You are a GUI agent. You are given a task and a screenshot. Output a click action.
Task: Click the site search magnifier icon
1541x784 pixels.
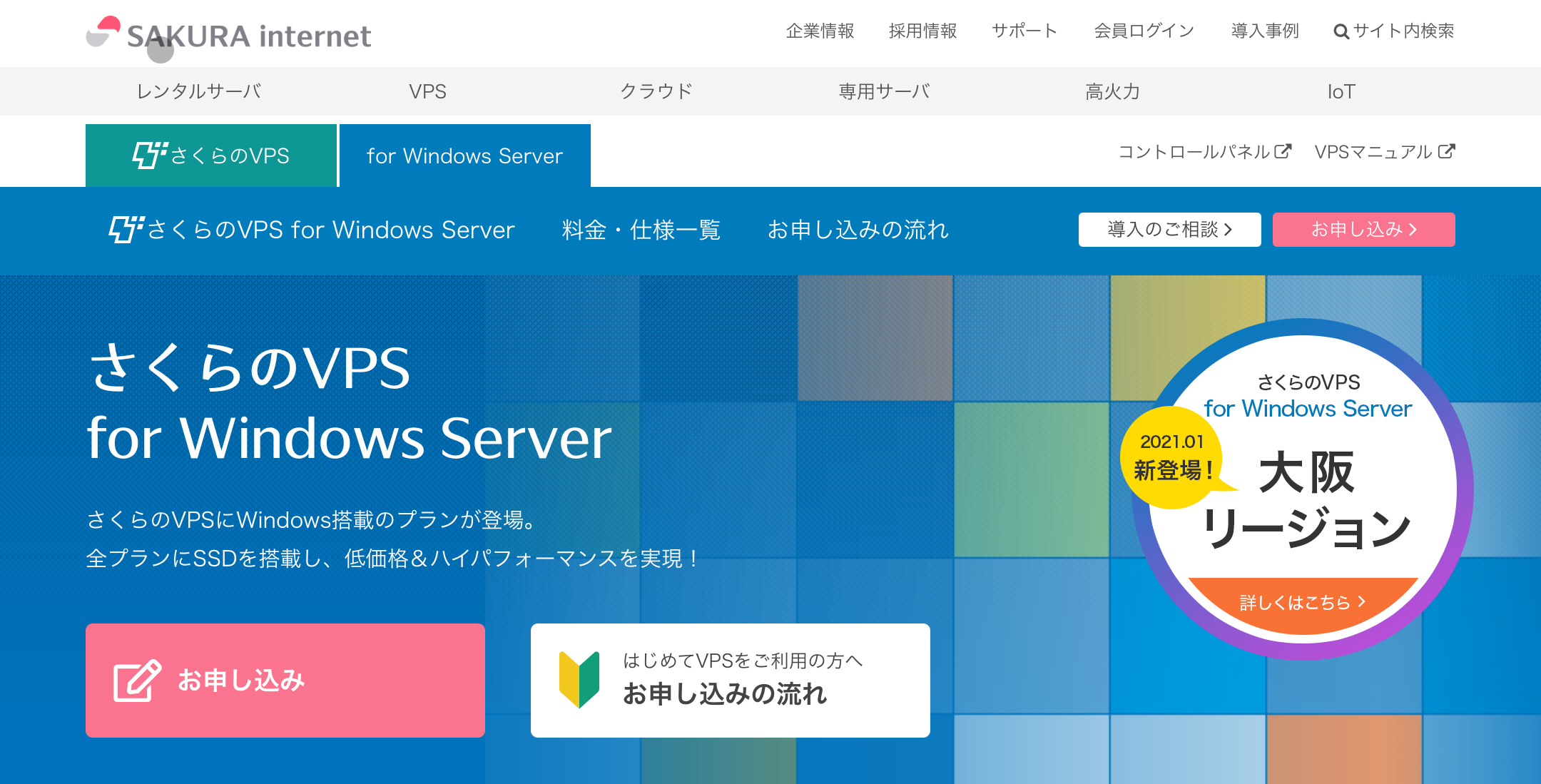point(1341,32)
